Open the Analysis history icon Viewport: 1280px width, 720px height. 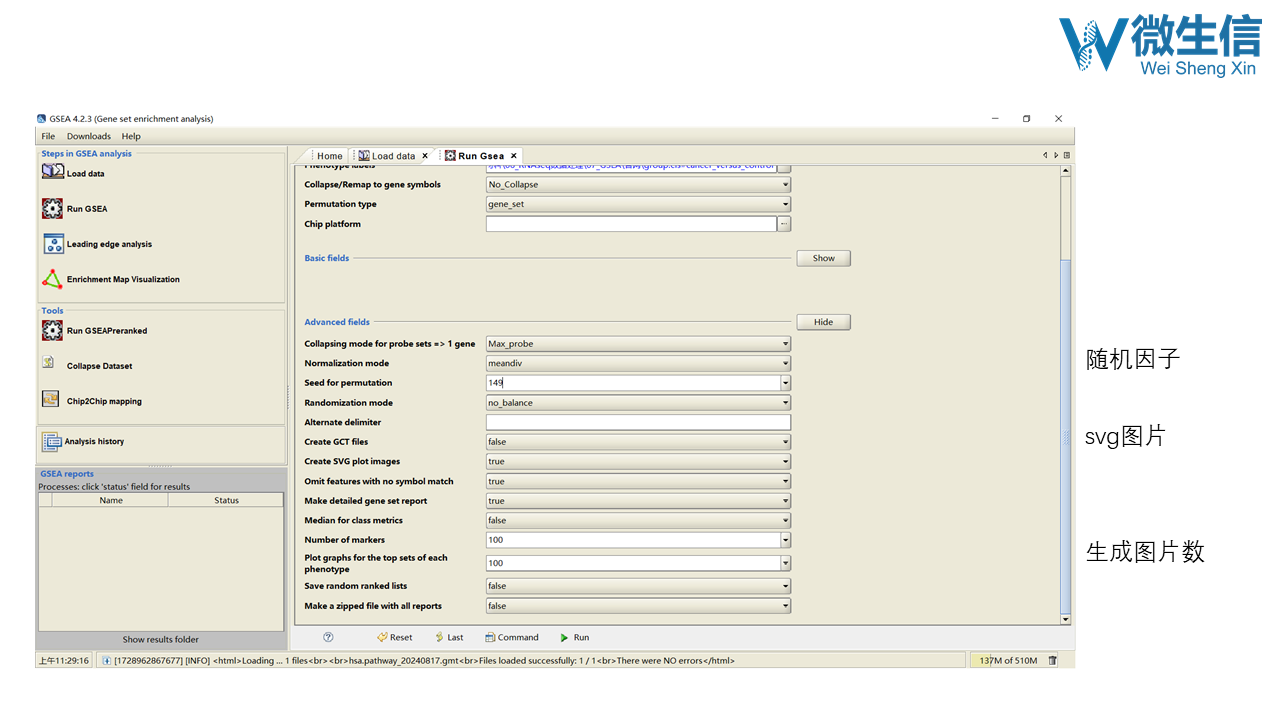51,440
